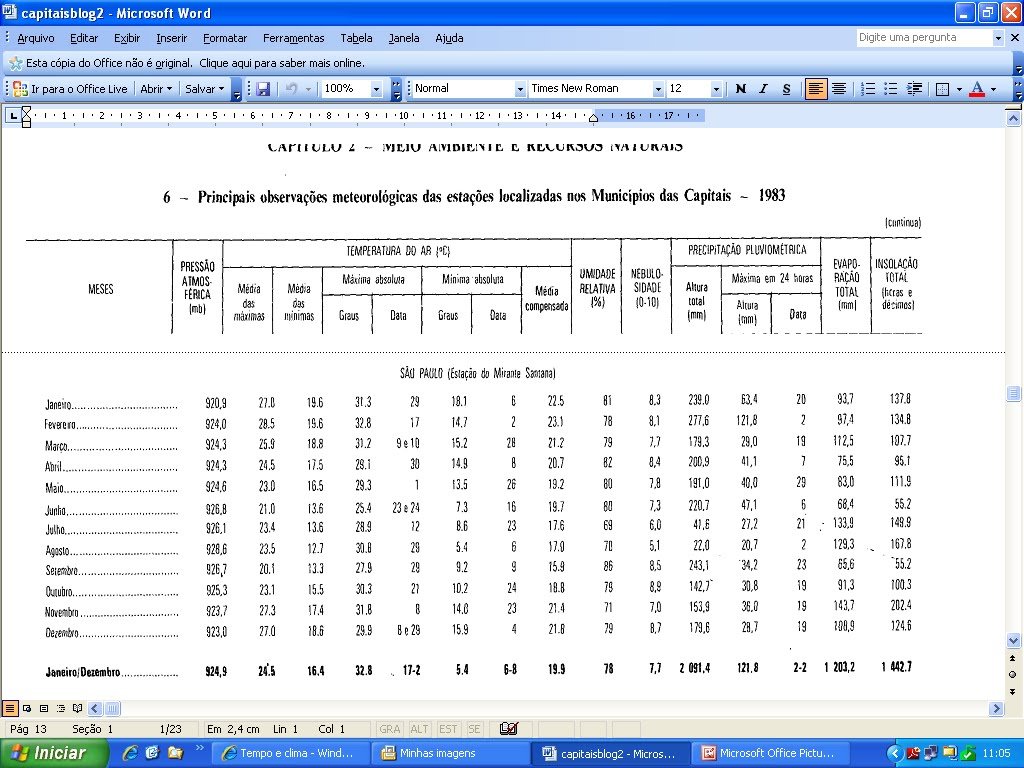Apply Underline S formatting button
The height and width of the screenshot is (768, 1024).
pyautogui.click(x=786, y=89)
